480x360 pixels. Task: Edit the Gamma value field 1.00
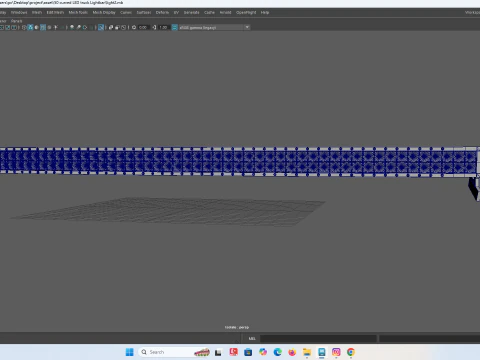click(x=163, y=27)
